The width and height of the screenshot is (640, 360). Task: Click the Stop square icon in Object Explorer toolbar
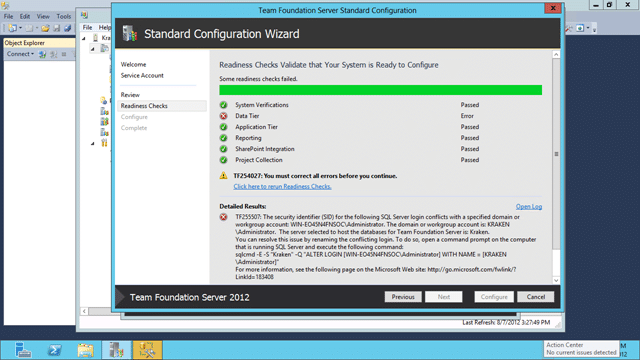pos(64,54)
